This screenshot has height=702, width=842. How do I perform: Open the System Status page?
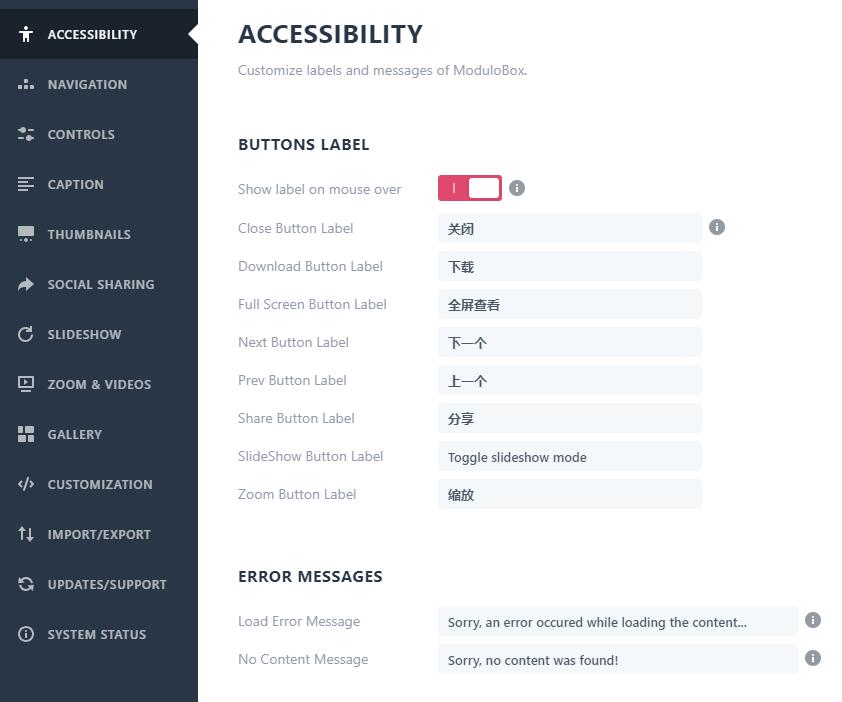click(96, 635)
